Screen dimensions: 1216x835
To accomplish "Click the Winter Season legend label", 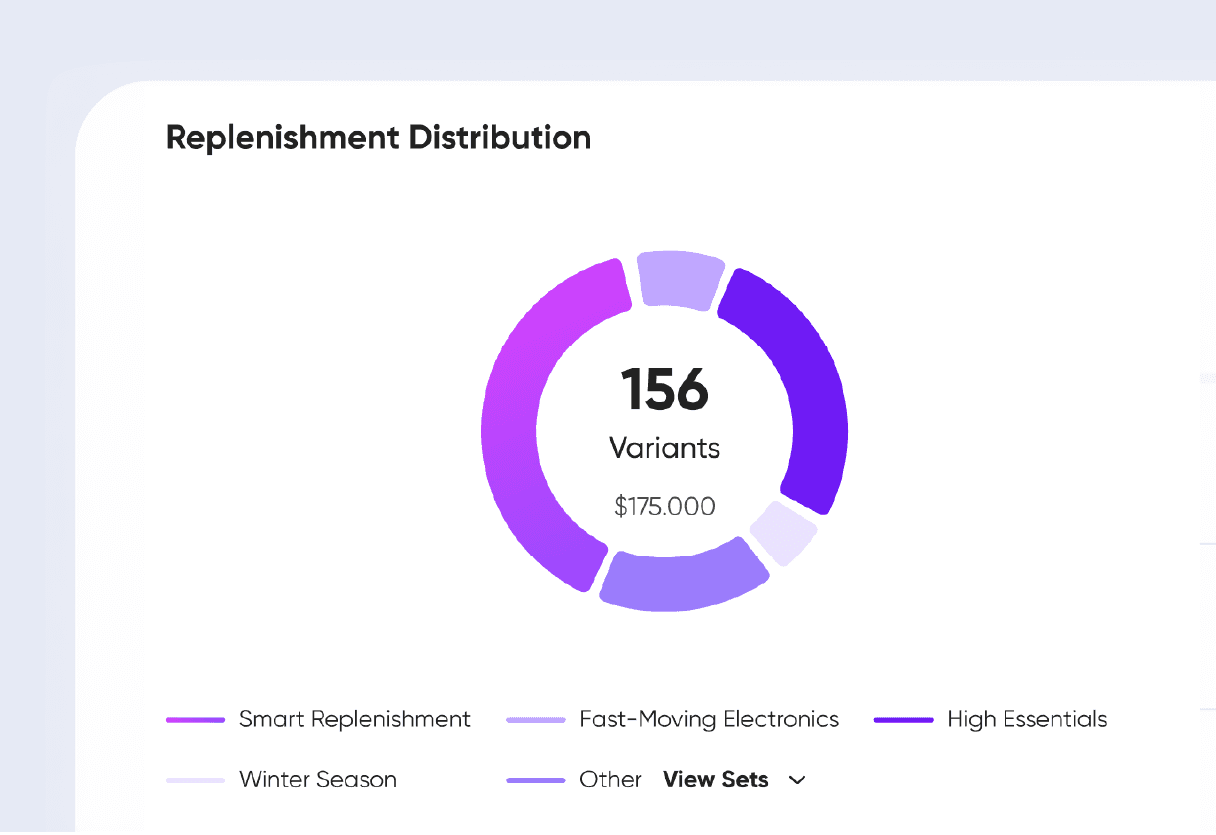I will (318, 780).
